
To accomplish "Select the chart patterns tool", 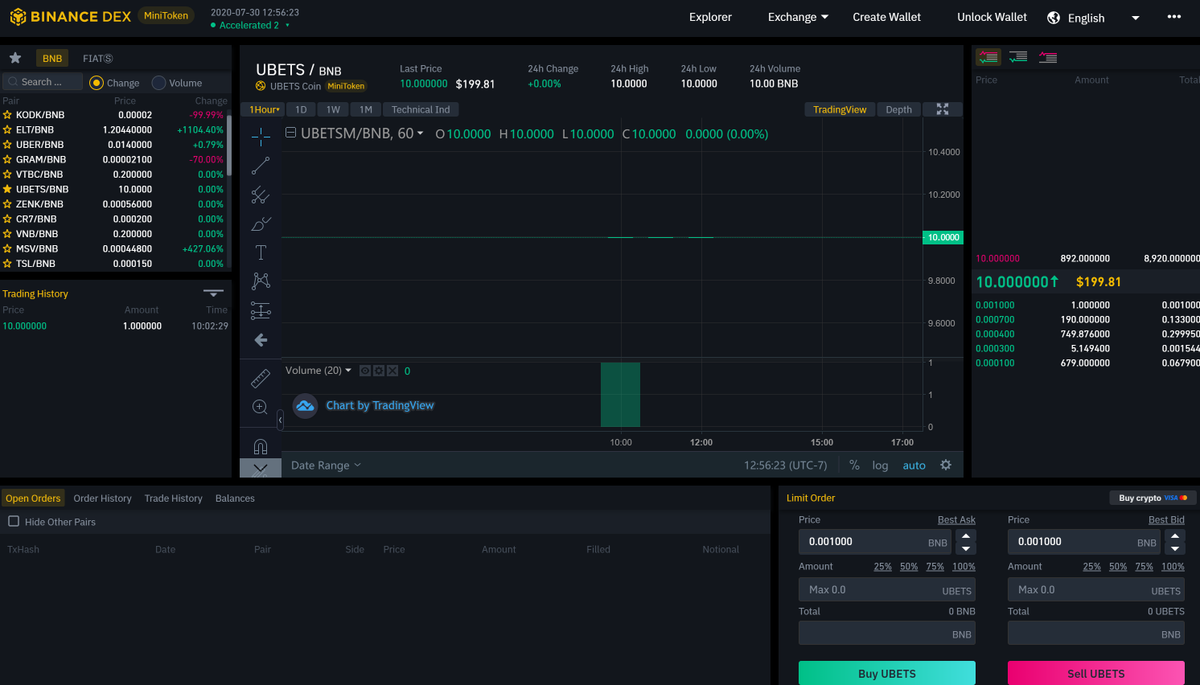I will [260, 281].
